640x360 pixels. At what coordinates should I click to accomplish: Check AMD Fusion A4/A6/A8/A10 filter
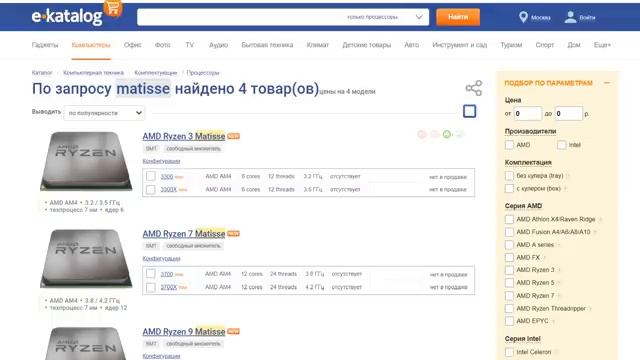click(x=509, y=232)
